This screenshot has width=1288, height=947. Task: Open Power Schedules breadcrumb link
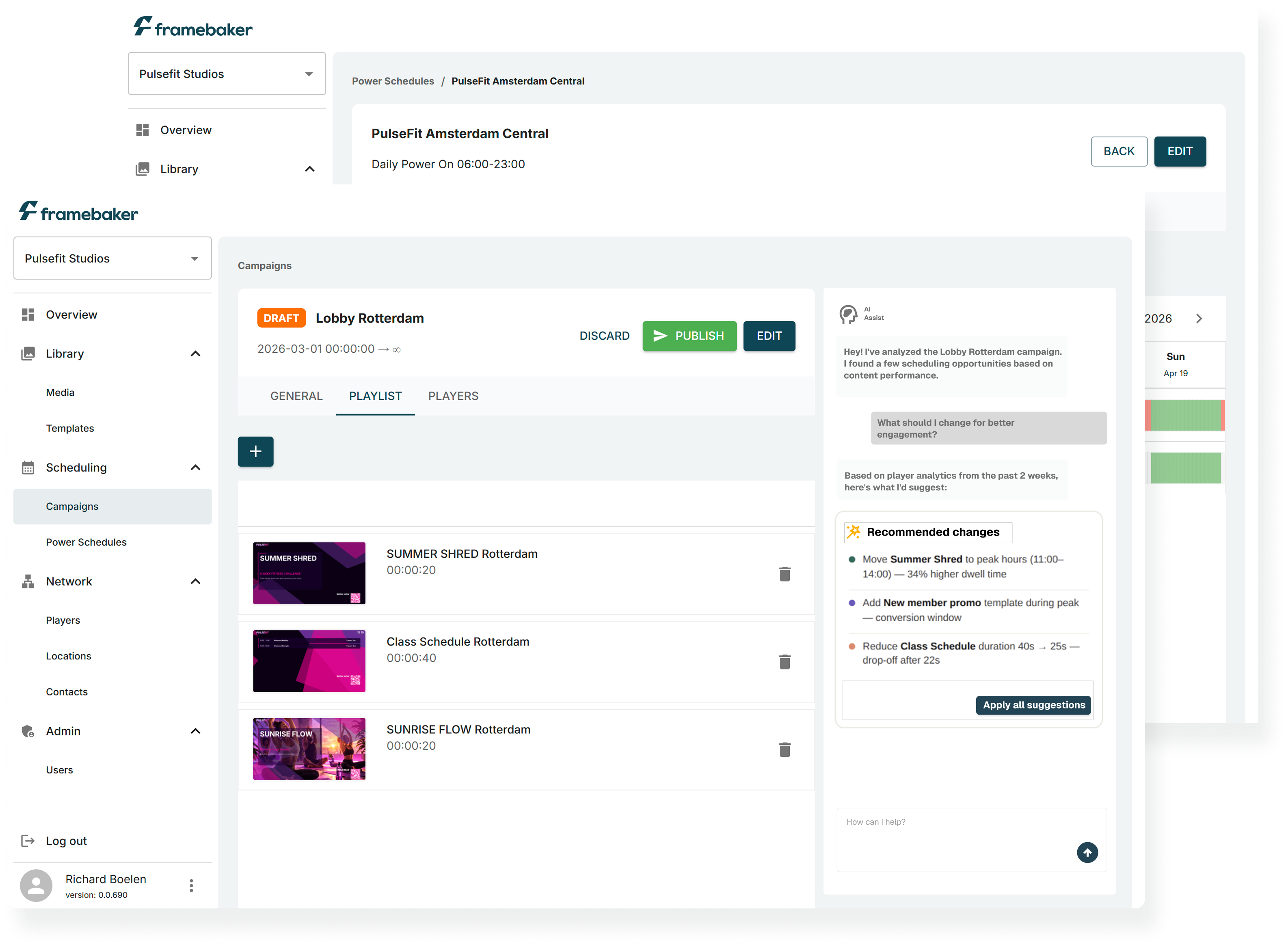coord(393,81)
